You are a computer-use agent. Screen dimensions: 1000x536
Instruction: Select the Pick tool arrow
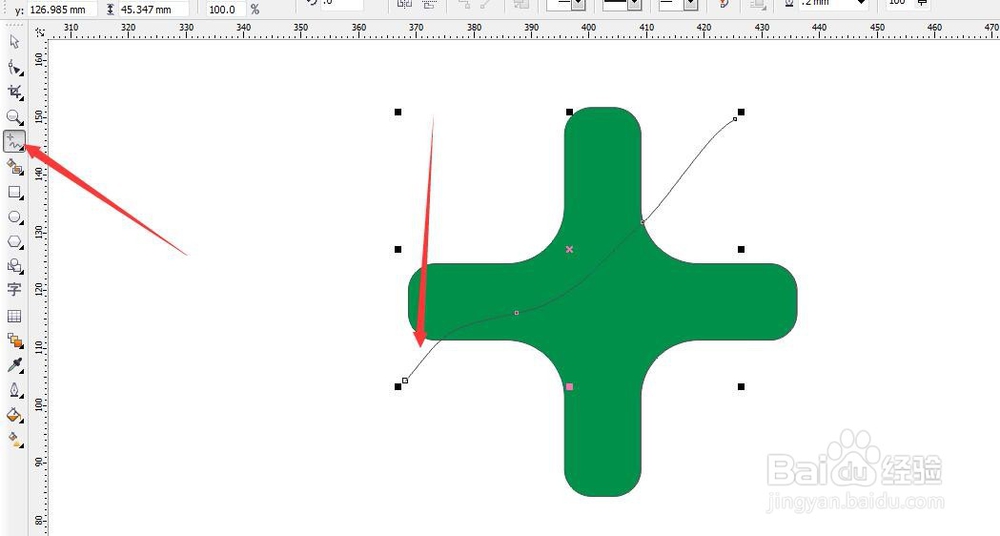point(14,42)
